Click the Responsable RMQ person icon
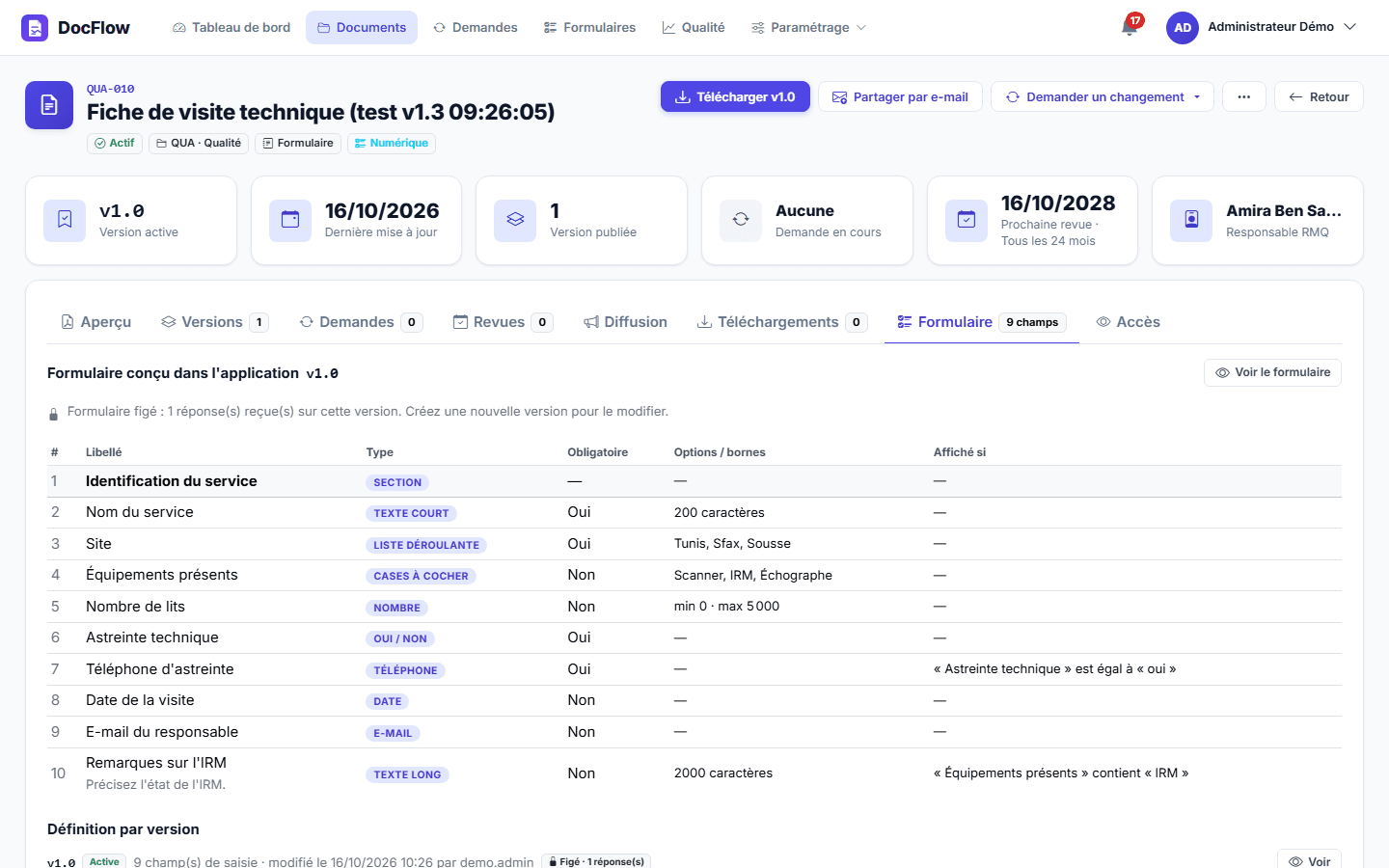This screenshot has width=1389, height=868. click(x=1191, y=220)
